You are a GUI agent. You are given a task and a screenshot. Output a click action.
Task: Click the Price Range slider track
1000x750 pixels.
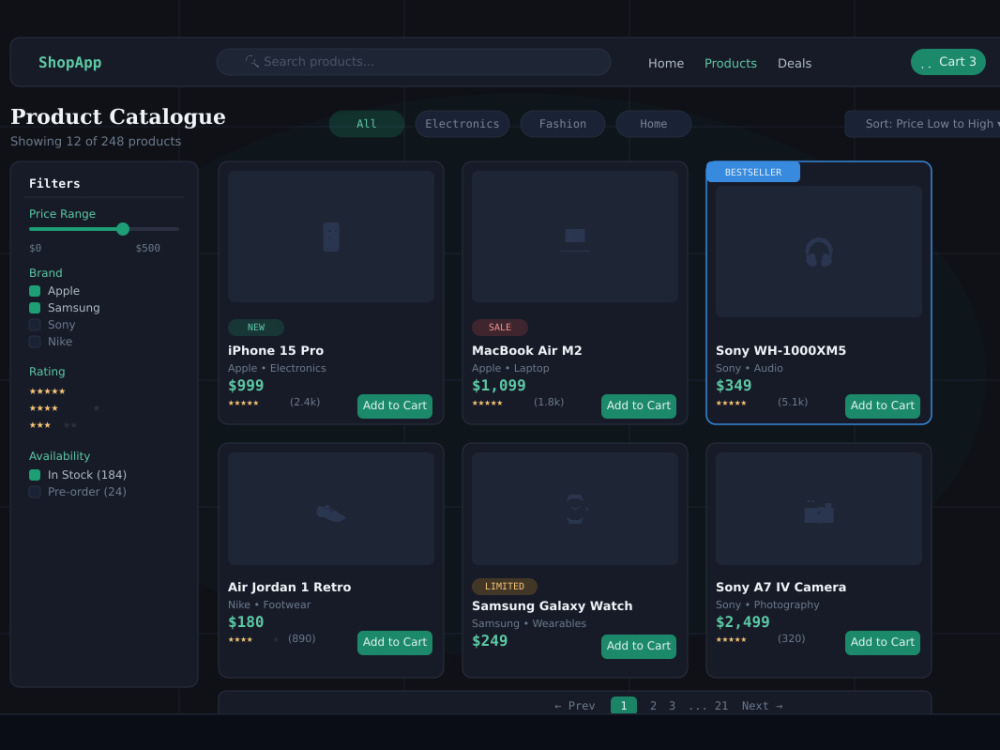[x=104, y=229]
